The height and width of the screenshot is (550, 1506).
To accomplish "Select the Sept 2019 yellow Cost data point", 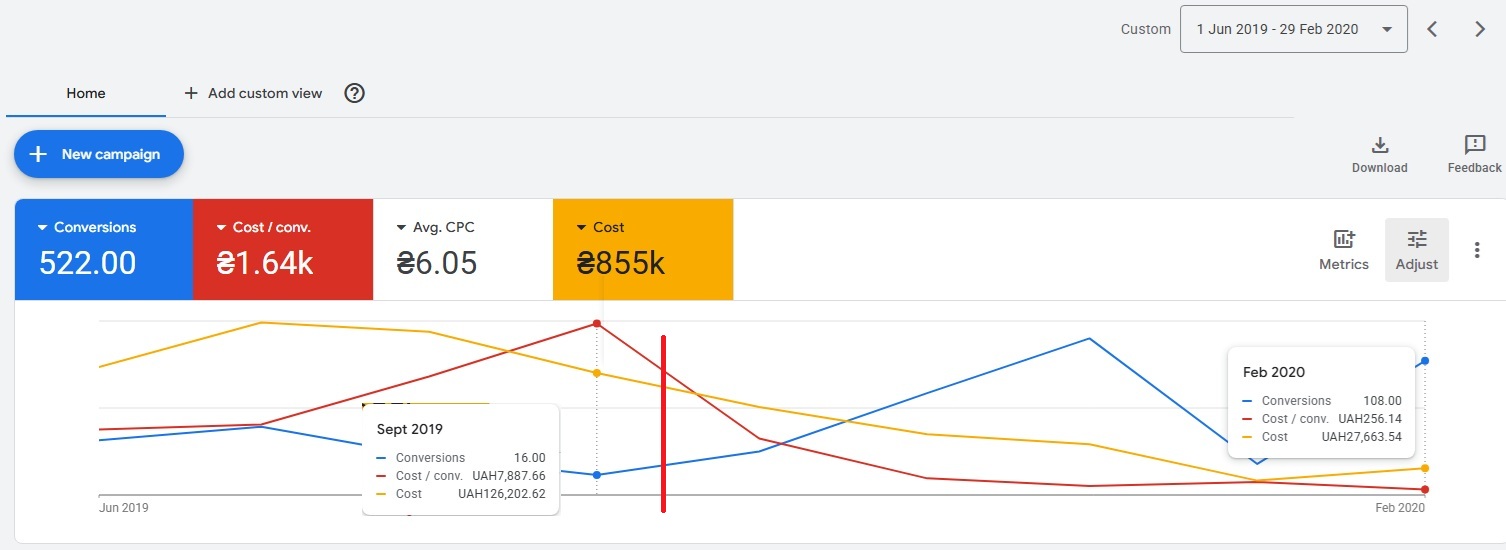I will pos(597,373).
